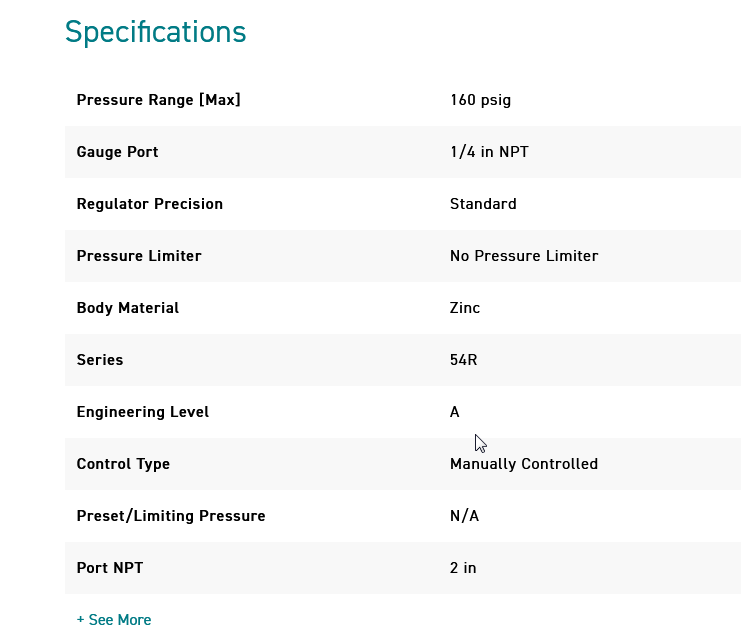Select the Engineering Level label
The image size is (741, 641).
[143, 412]
